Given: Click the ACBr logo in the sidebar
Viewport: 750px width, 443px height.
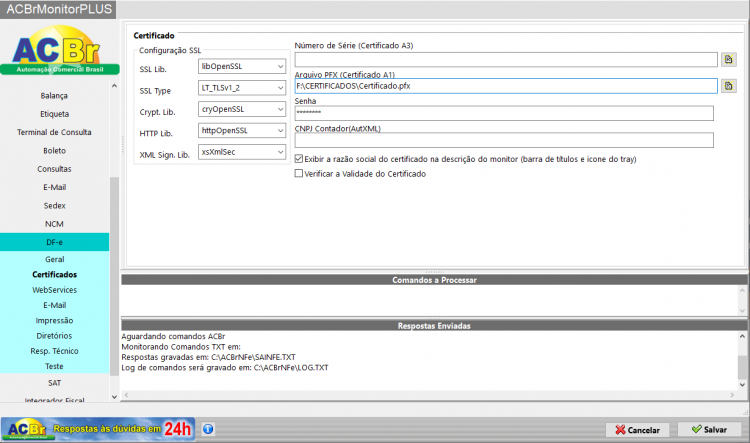Looking at the screenshot, I should 59,50.
